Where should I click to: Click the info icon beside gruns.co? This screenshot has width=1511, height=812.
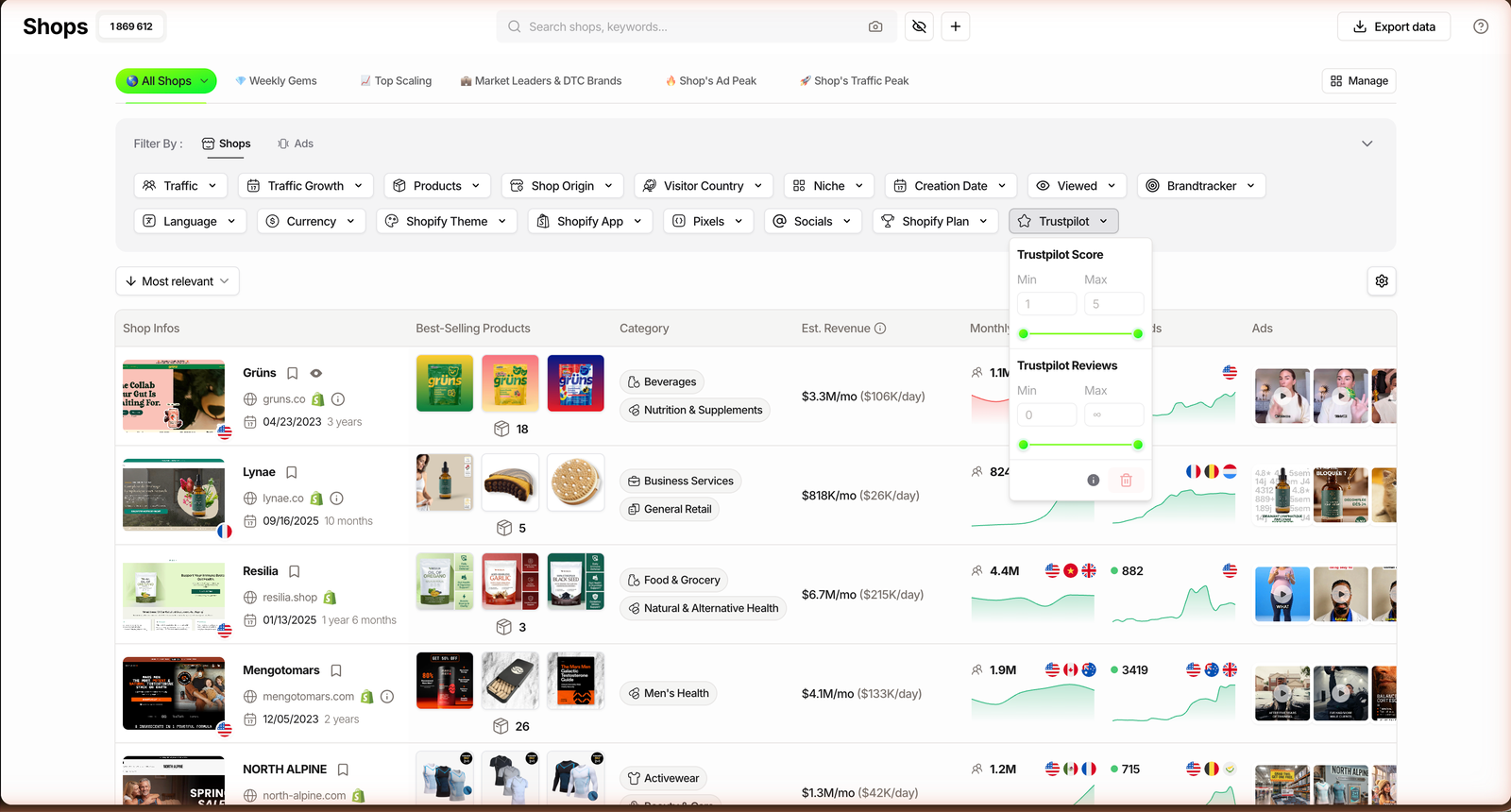tap(338, 399)
